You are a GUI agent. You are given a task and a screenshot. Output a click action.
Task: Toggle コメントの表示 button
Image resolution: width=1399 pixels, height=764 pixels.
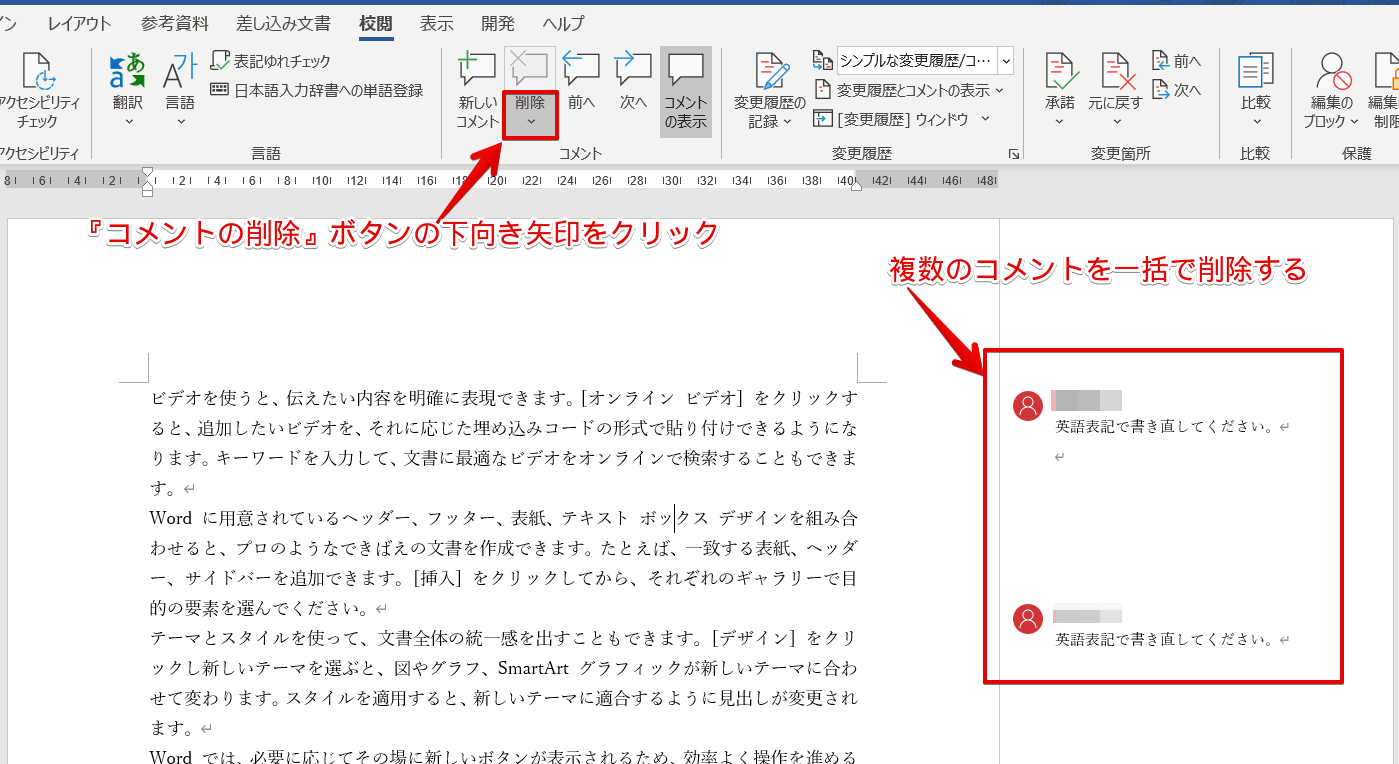coord(686,90)
